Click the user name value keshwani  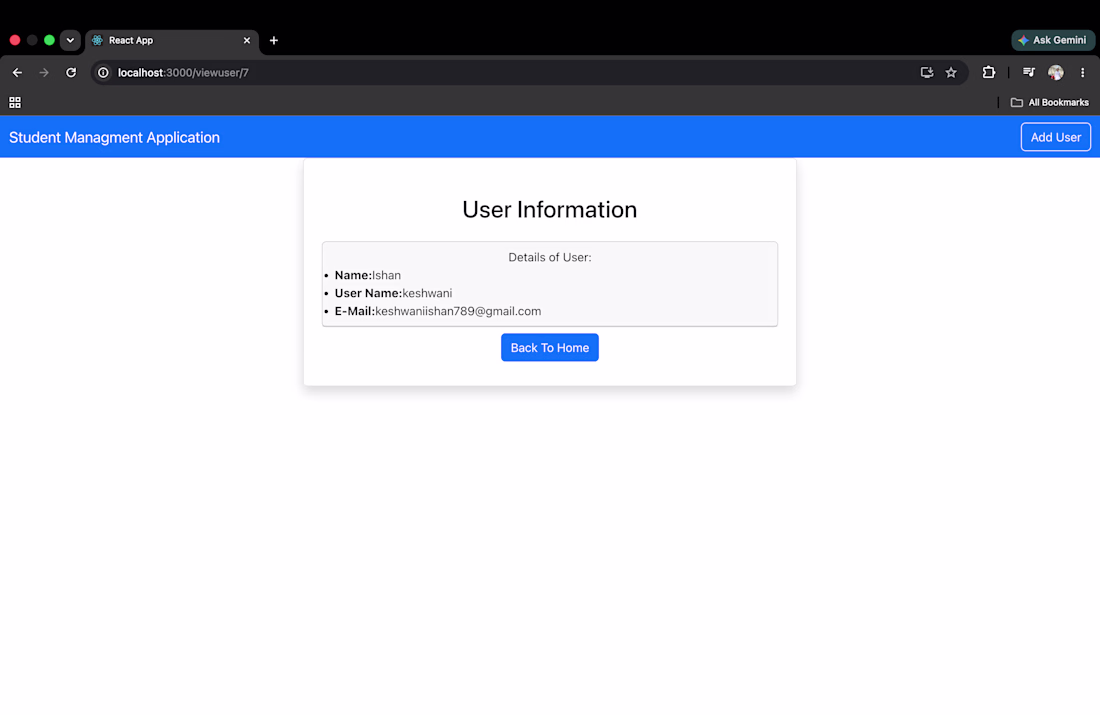tap(427, 293)
